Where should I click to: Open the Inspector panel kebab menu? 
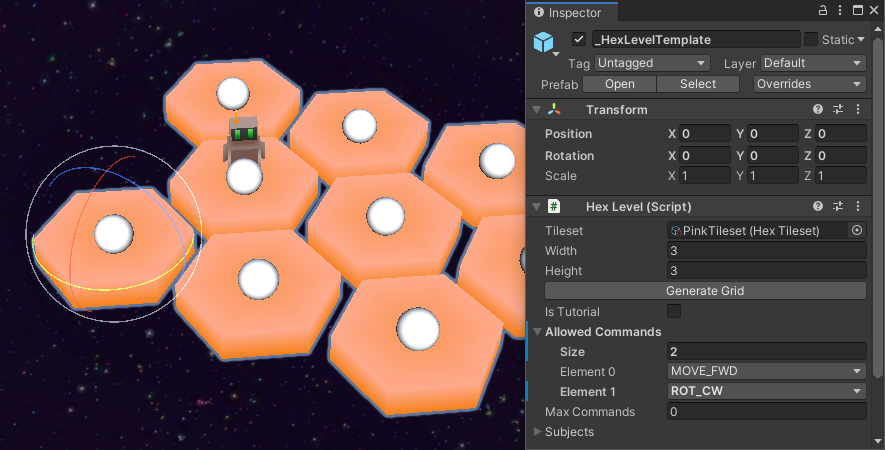click(x=840, y=10)
